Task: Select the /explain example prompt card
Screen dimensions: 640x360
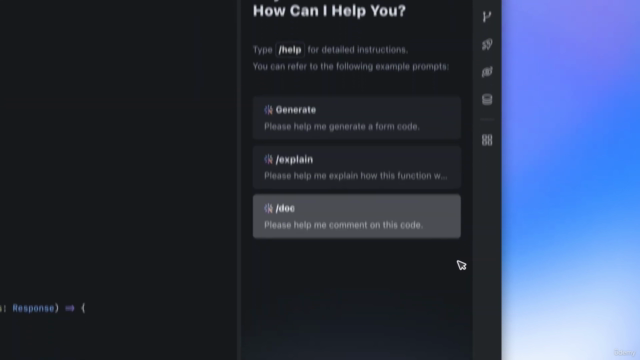Action: tap(357, 167)
